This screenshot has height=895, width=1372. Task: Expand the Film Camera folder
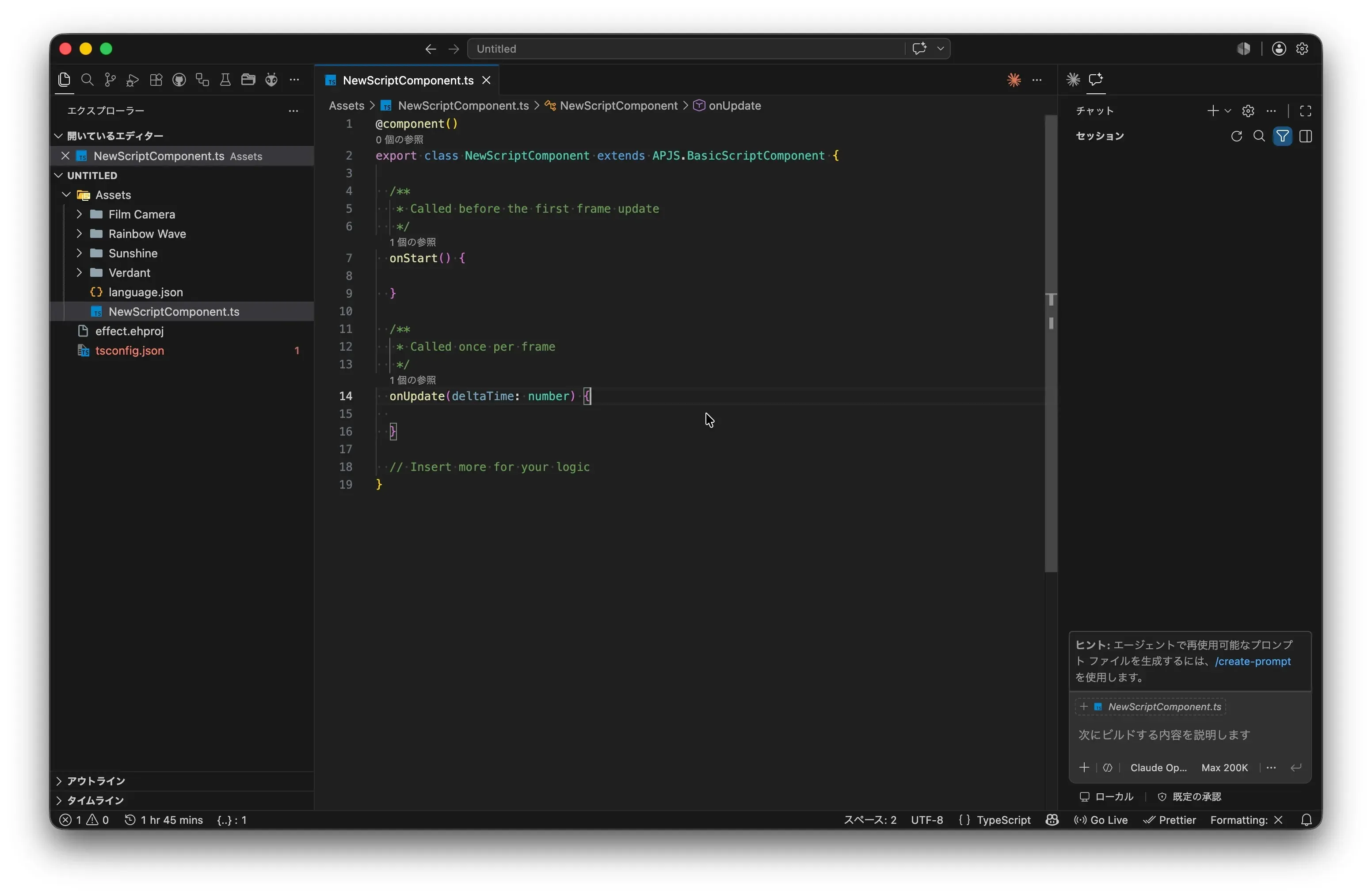182,214
